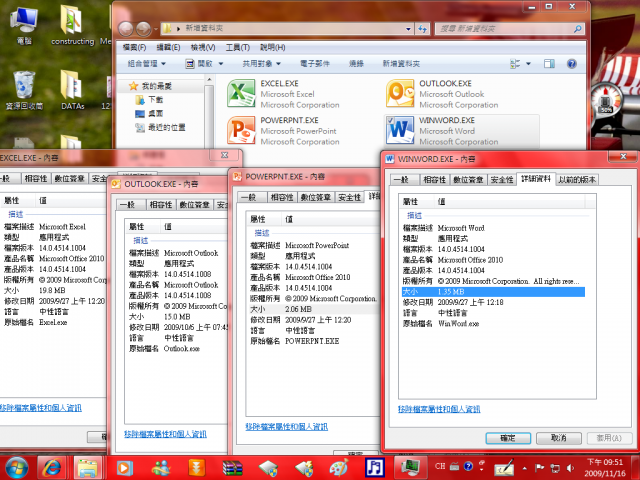Select WINWORD.EXE file icon in Explorer
The width and height of the screenshot is (640, 480).
tap(401, 131)
